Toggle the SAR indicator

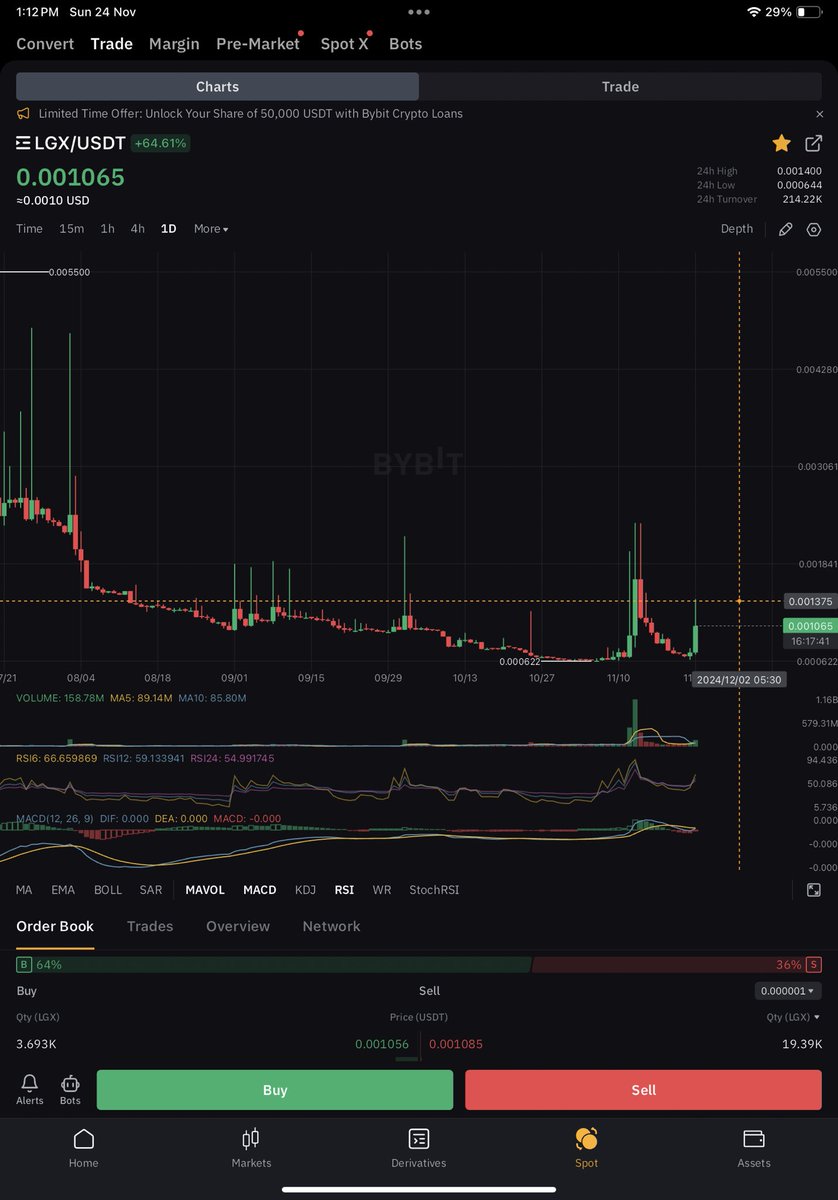click(151, 890)
